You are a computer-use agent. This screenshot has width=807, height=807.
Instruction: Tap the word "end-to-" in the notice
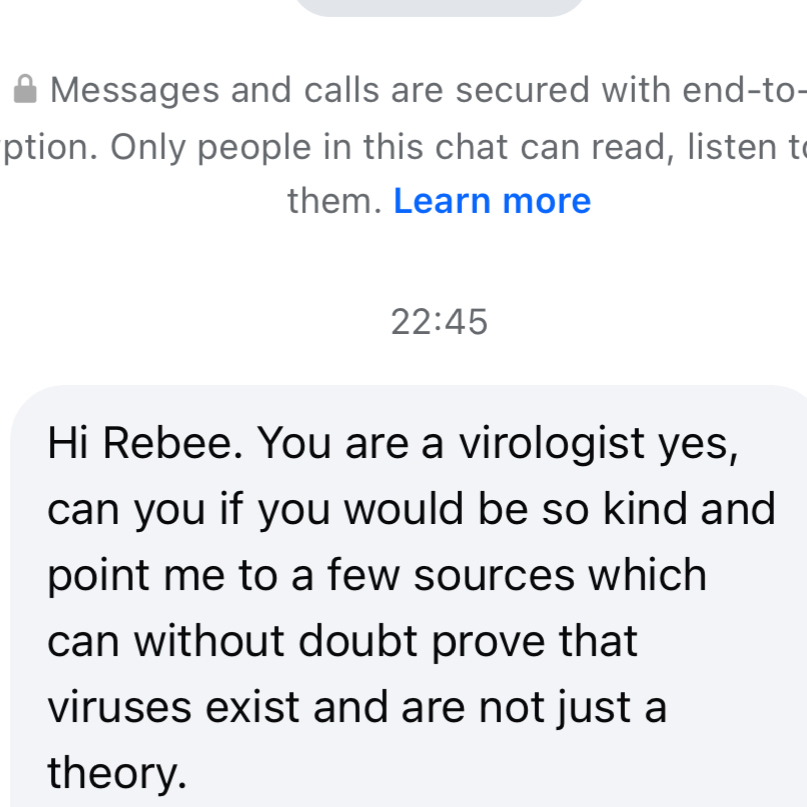[x=743, y=91]
